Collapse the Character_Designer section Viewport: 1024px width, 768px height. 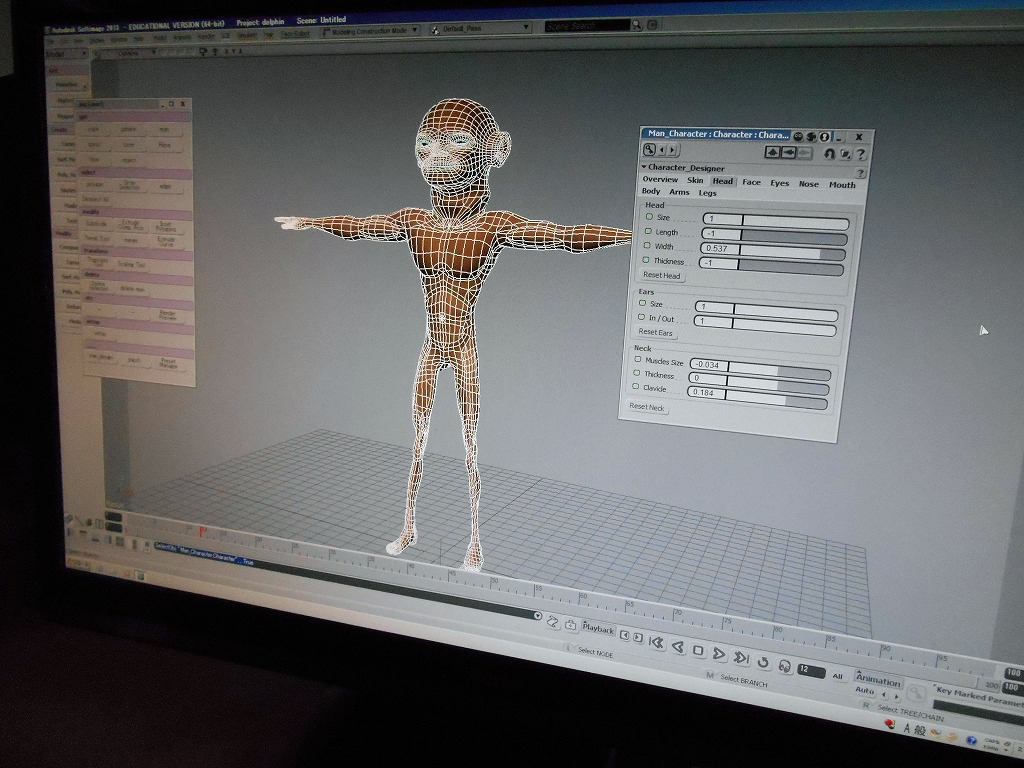[x=644, y=167]
